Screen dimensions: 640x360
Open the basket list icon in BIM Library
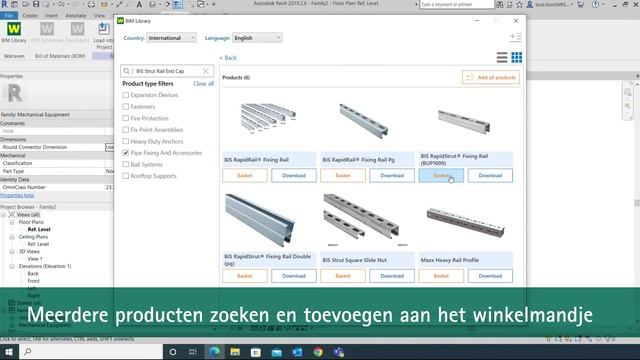point(516,37)
